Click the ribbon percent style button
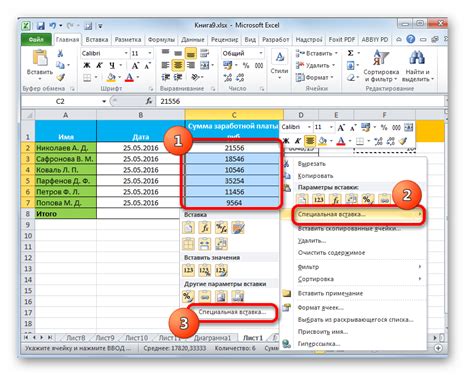 246,65
